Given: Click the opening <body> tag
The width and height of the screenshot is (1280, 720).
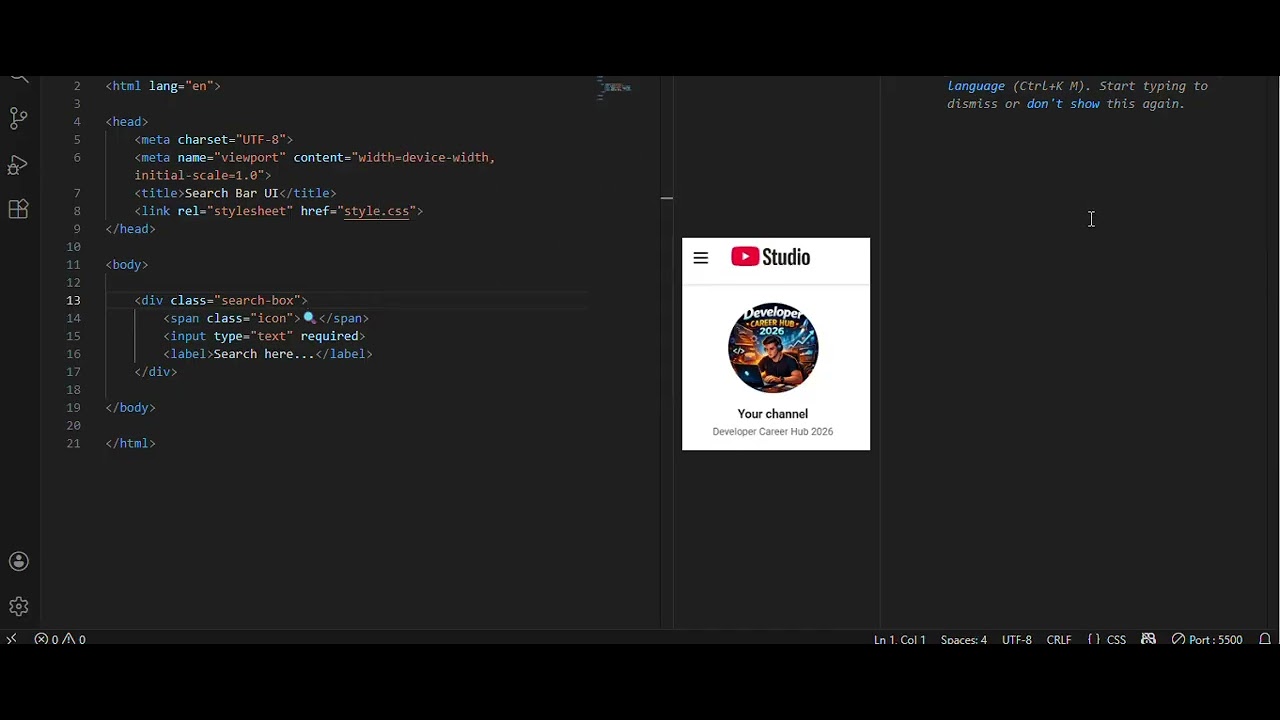Looking at the screenshot, I should point(127,265).
